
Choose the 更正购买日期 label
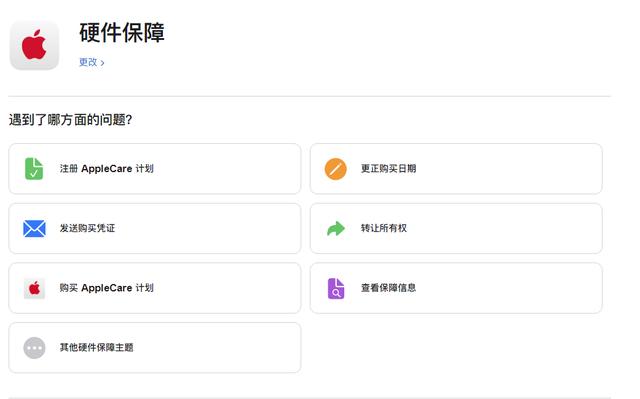pos(388,168)
